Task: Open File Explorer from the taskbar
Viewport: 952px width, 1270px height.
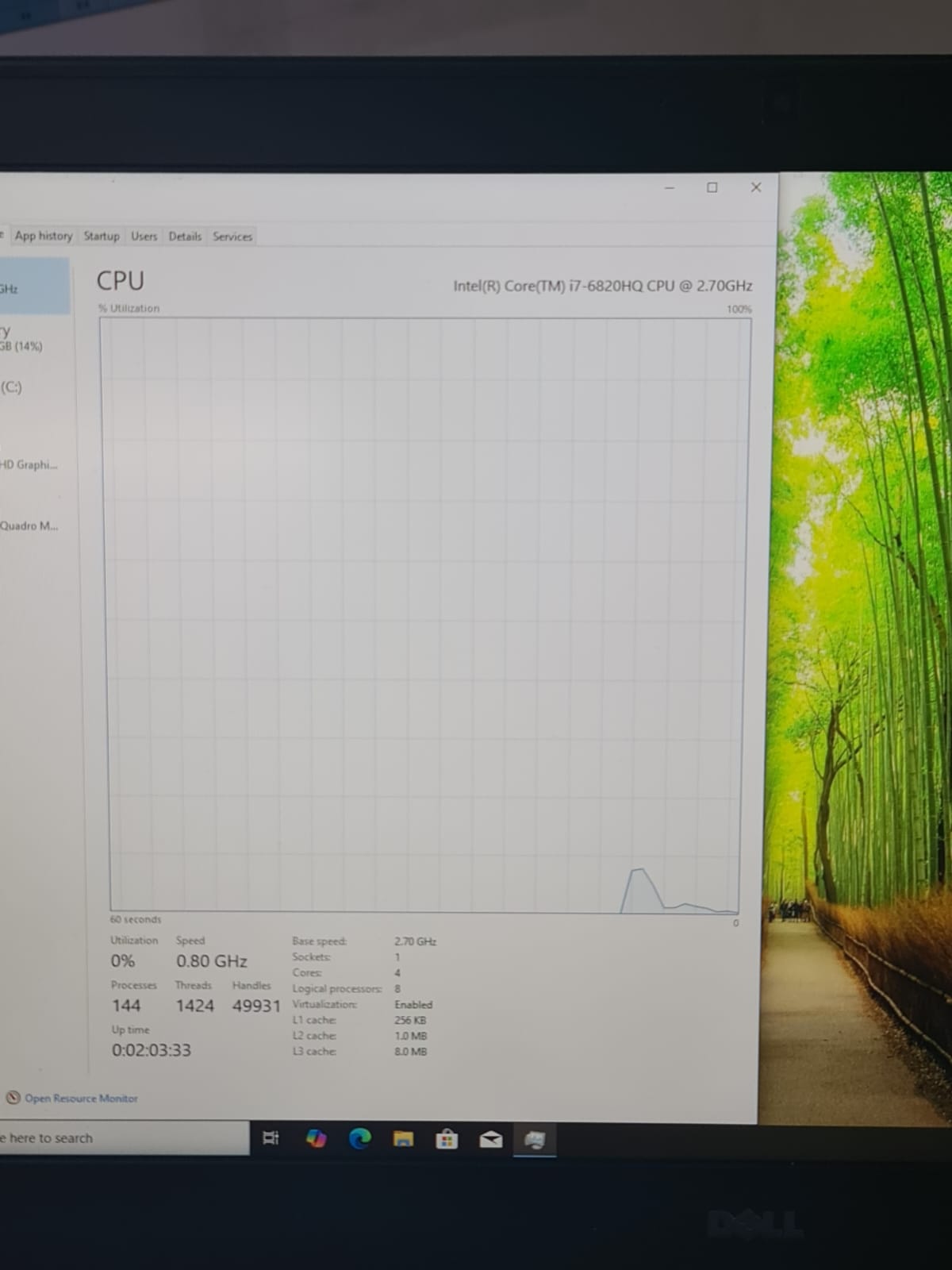Action: (404, 1139)
